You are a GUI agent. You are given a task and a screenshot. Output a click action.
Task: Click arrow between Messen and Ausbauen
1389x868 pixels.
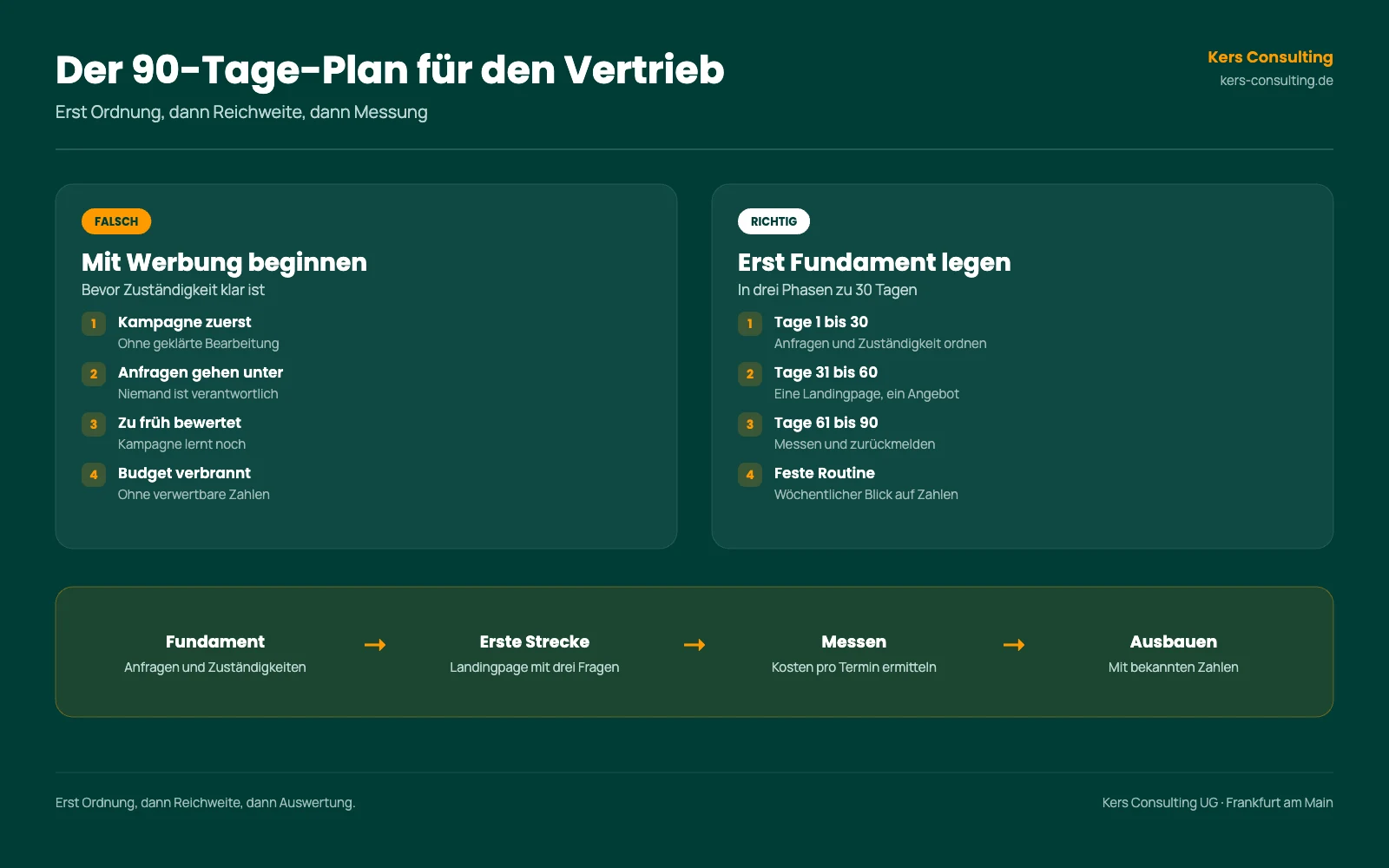point(1014,645)
